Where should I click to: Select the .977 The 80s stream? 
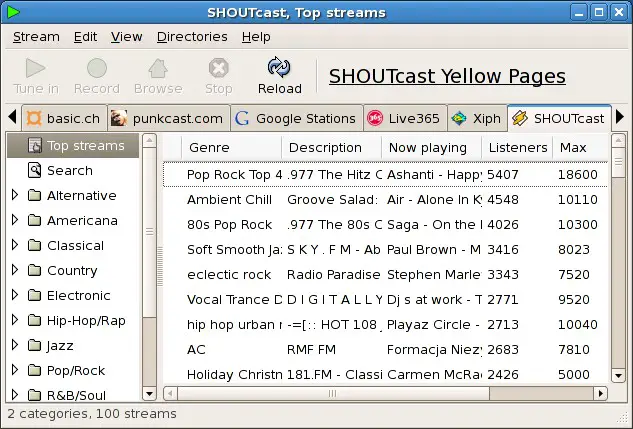point(386,225)
